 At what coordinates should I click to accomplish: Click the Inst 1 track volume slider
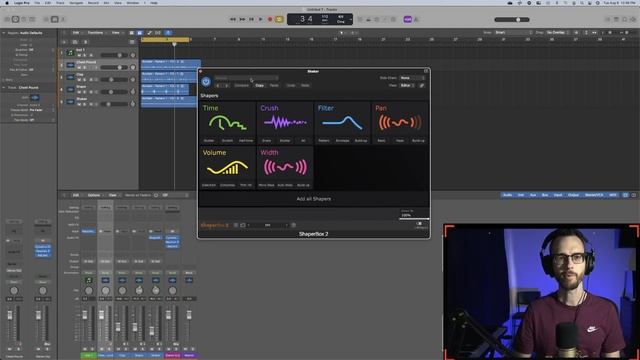point(114,55)
